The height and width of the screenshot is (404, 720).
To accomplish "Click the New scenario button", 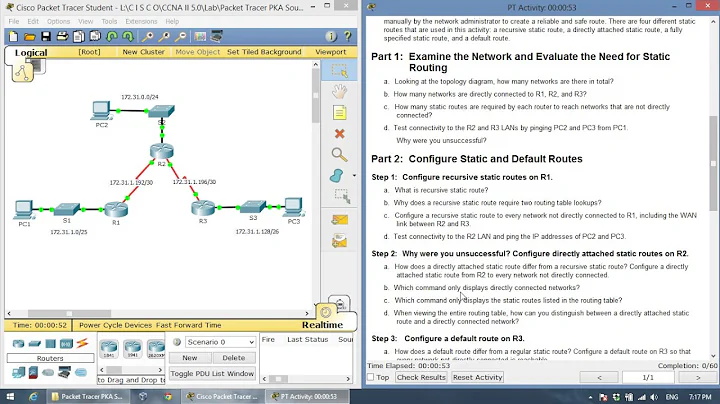I will (x=190, y=358).
